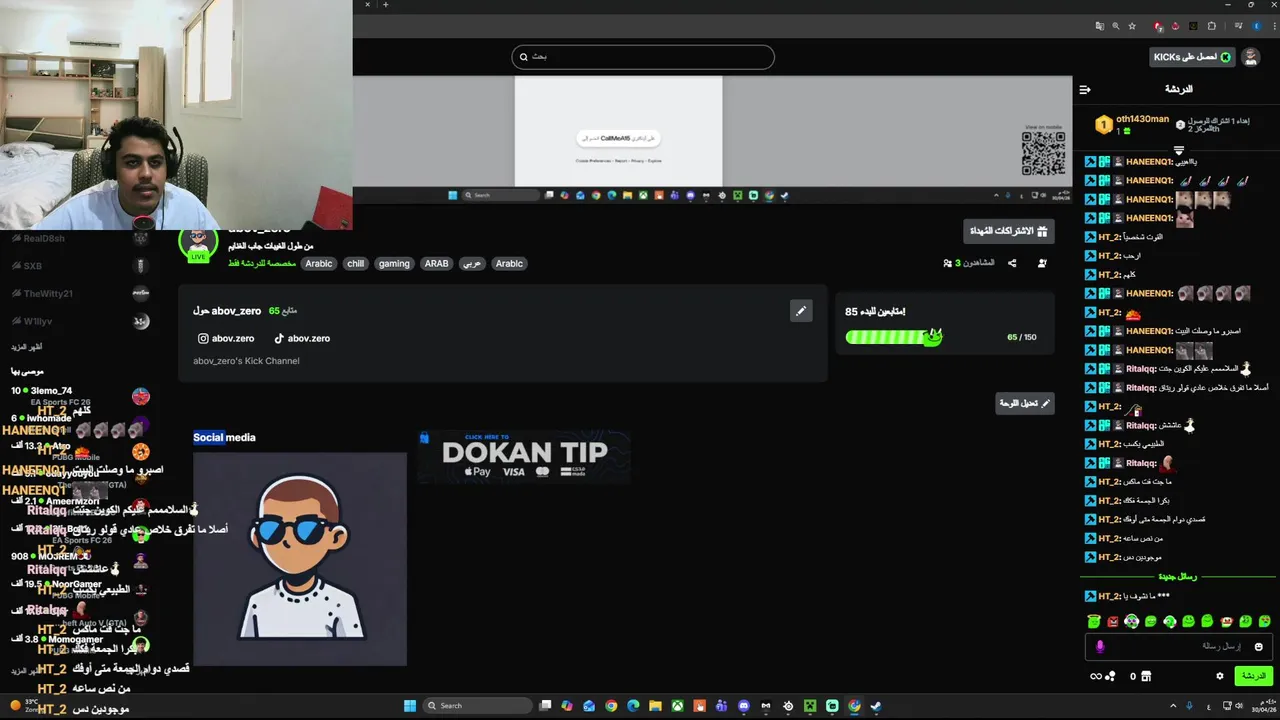Open the taskbar volume icon
Screen dimensions: 1280x720
click(x=1239, y=706)
